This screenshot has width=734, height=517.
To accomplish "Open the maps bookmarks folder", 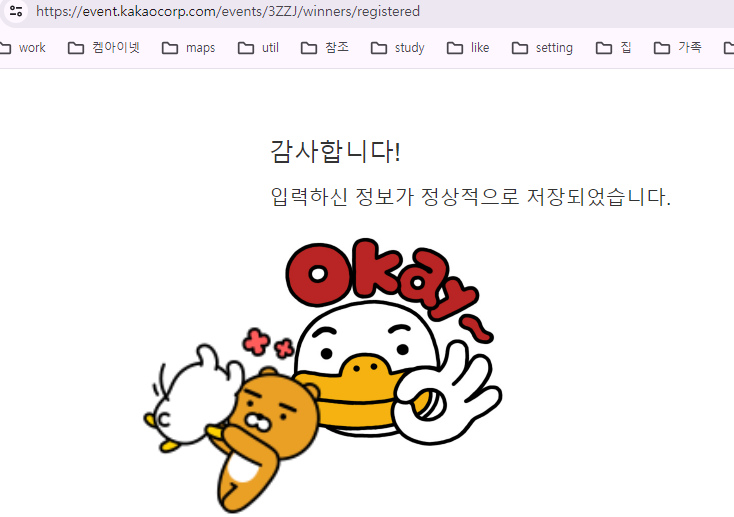I will click(x=188, y=48).
